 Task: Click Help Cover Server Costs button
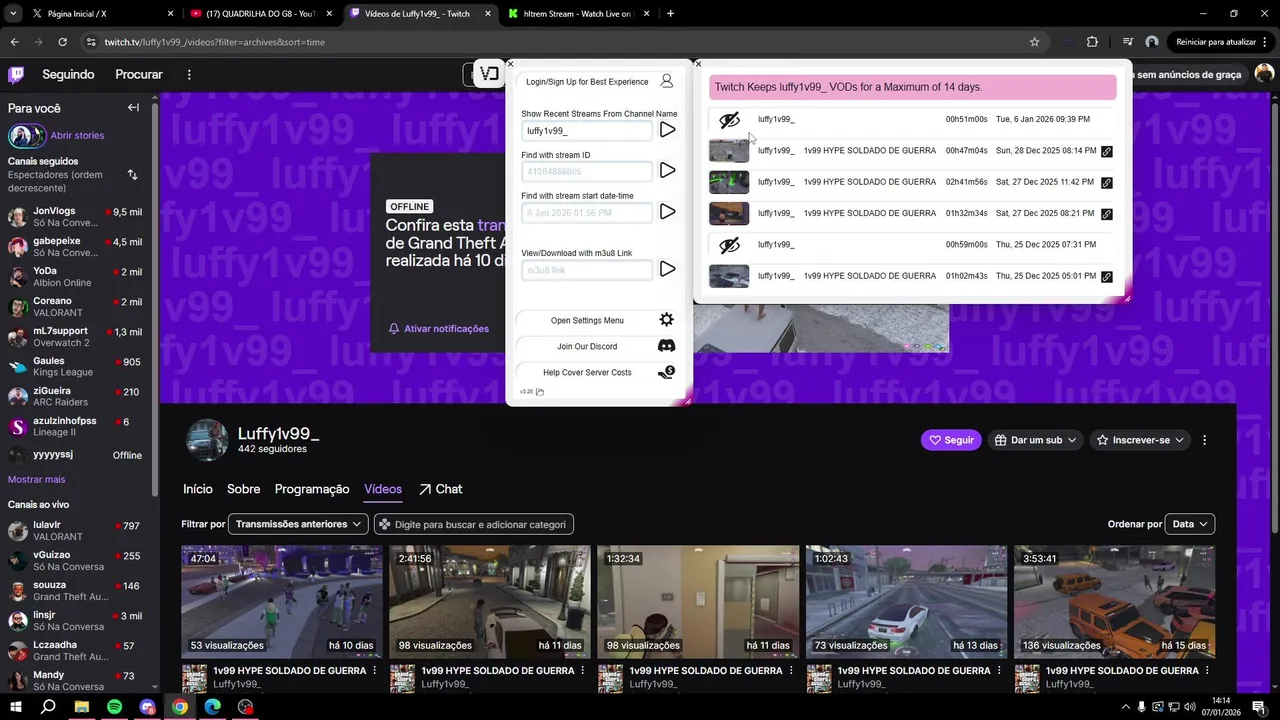tap(587, 372)
